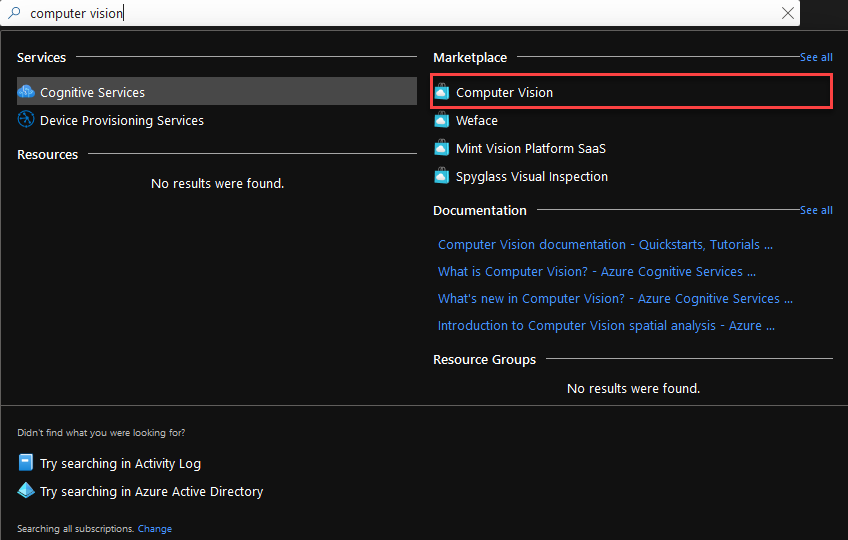Open What is Computer Vision article

point(596,271)
